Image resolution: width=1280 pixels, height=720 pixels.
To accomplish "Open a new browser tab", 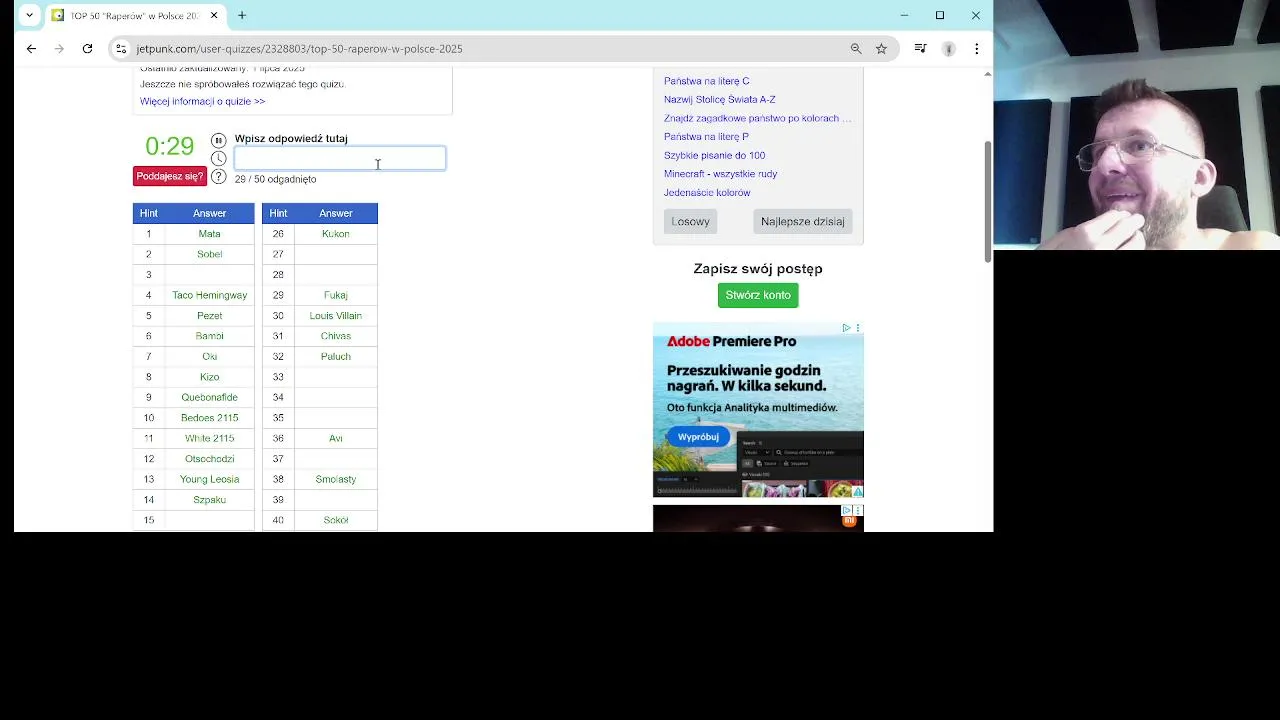I will [x=242, y=15].
